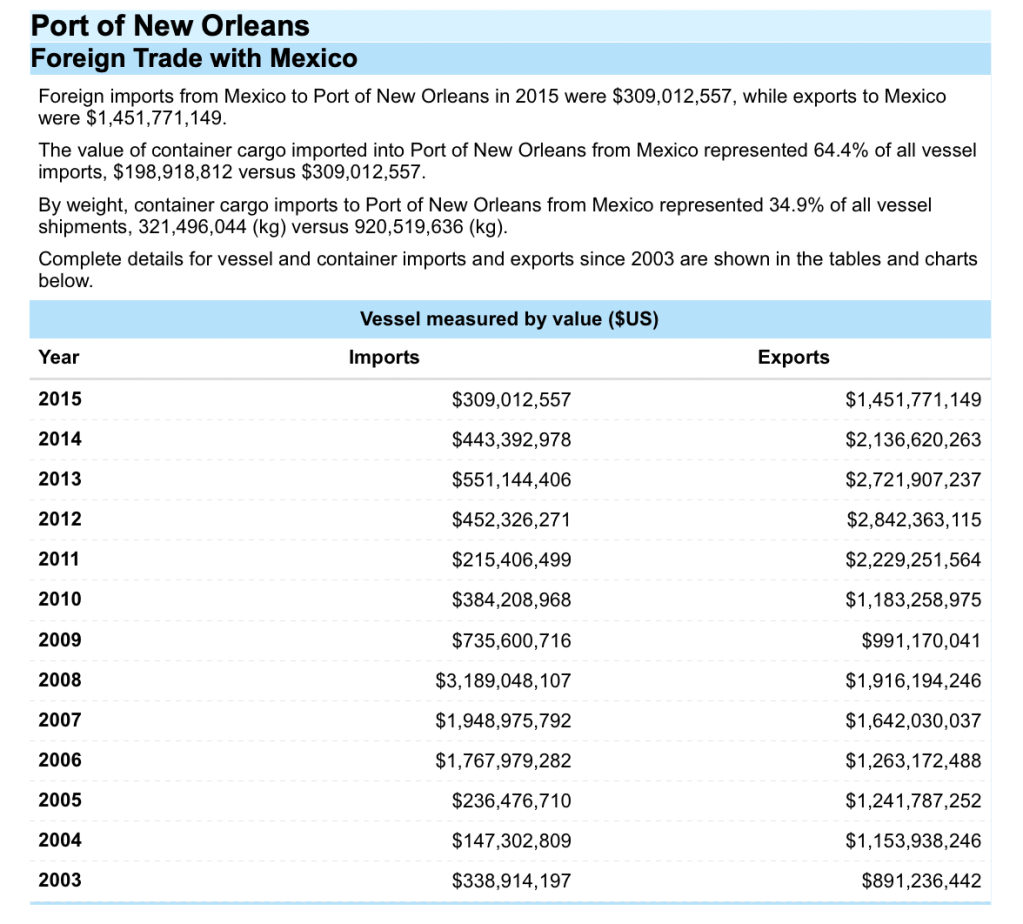Click the 2015 imports value $309,012,557 in table

point(511,400)
